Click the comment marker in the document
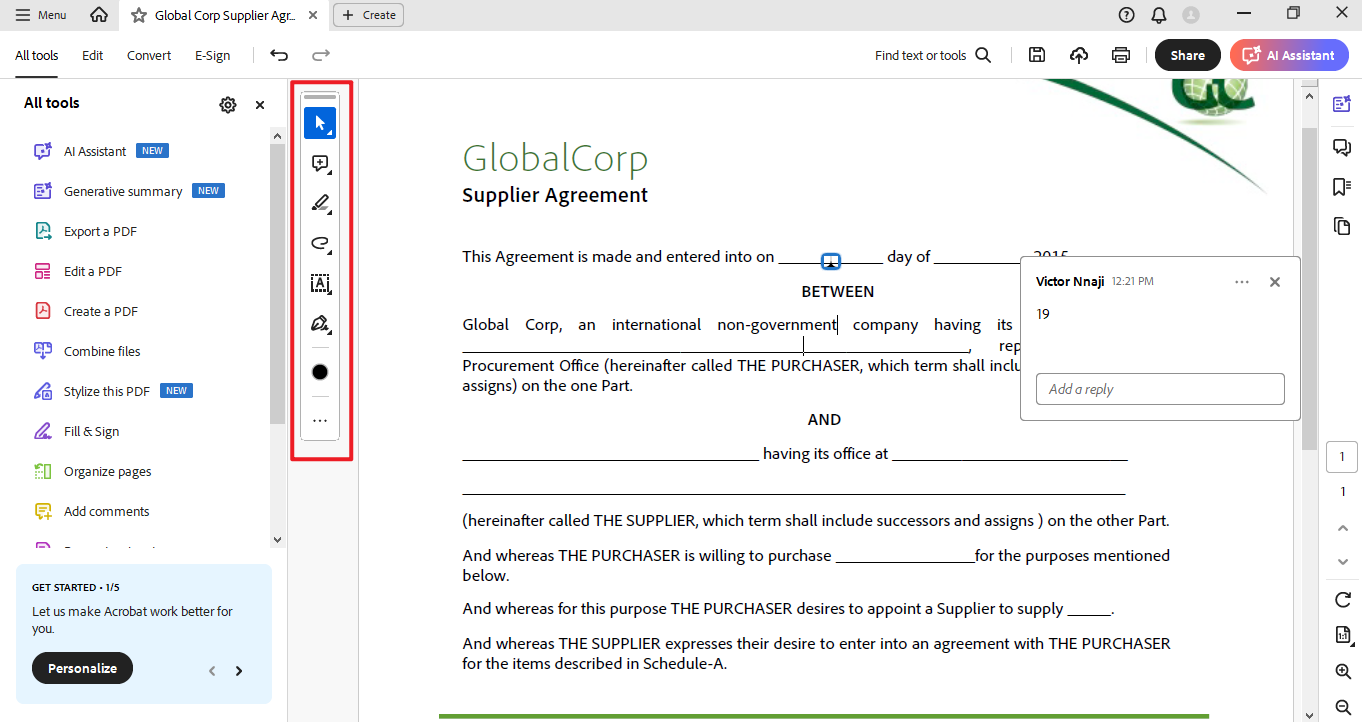Image resolution: width=1362 pixels, height=722 pixels. click(x=831, y=261)
